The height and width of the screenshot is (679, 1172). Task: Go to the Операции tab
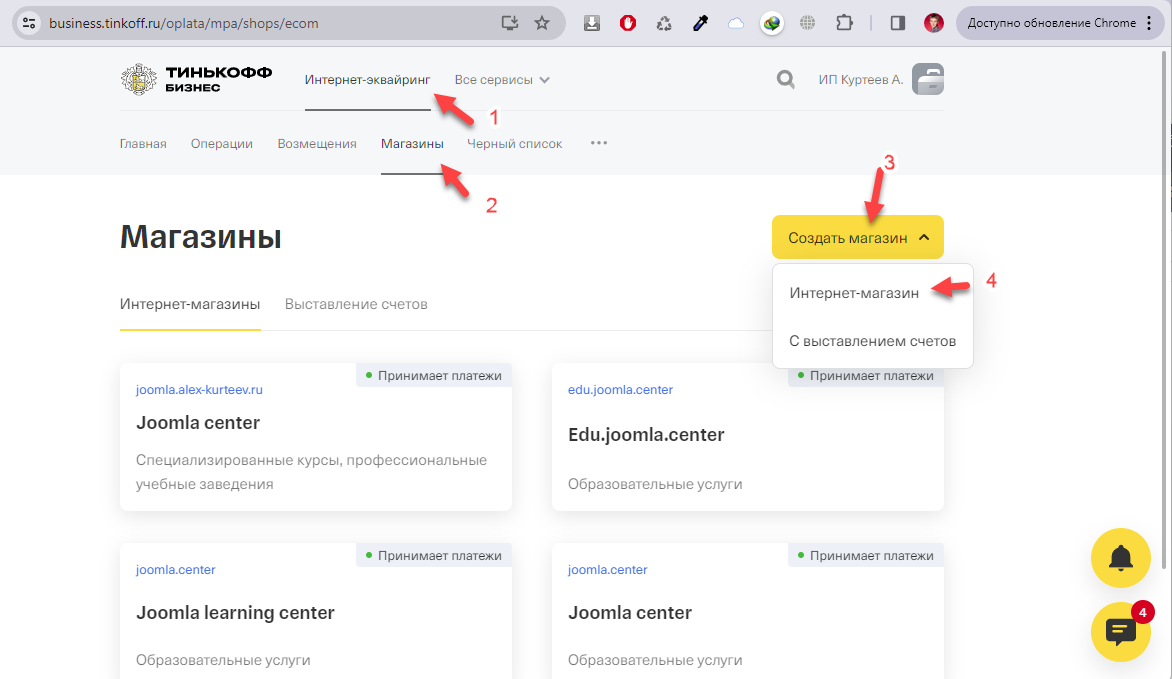pyautogui.click(x=221, y=144)
